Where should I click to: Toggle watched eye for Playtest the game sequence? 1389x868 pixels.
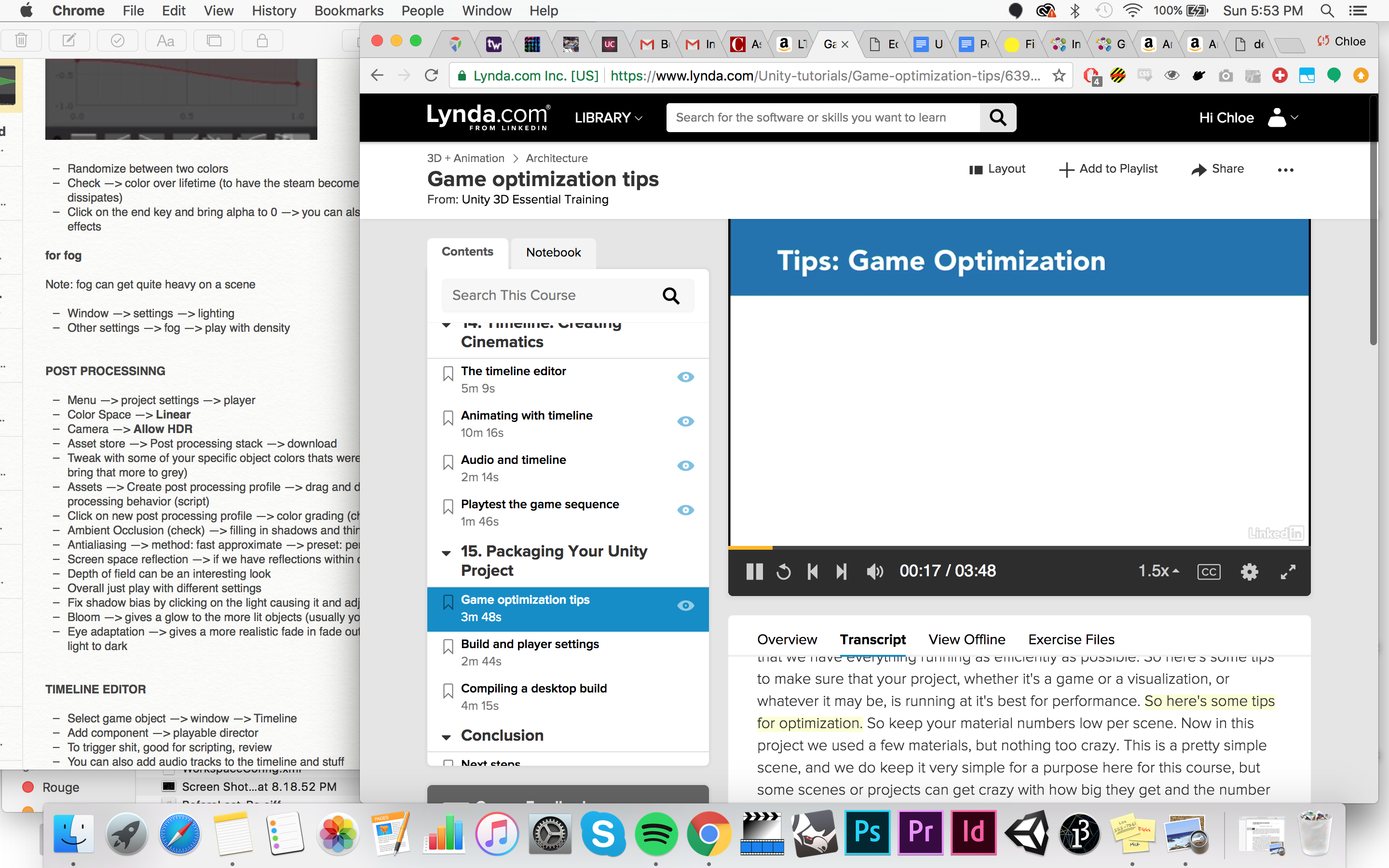(685, 510)
